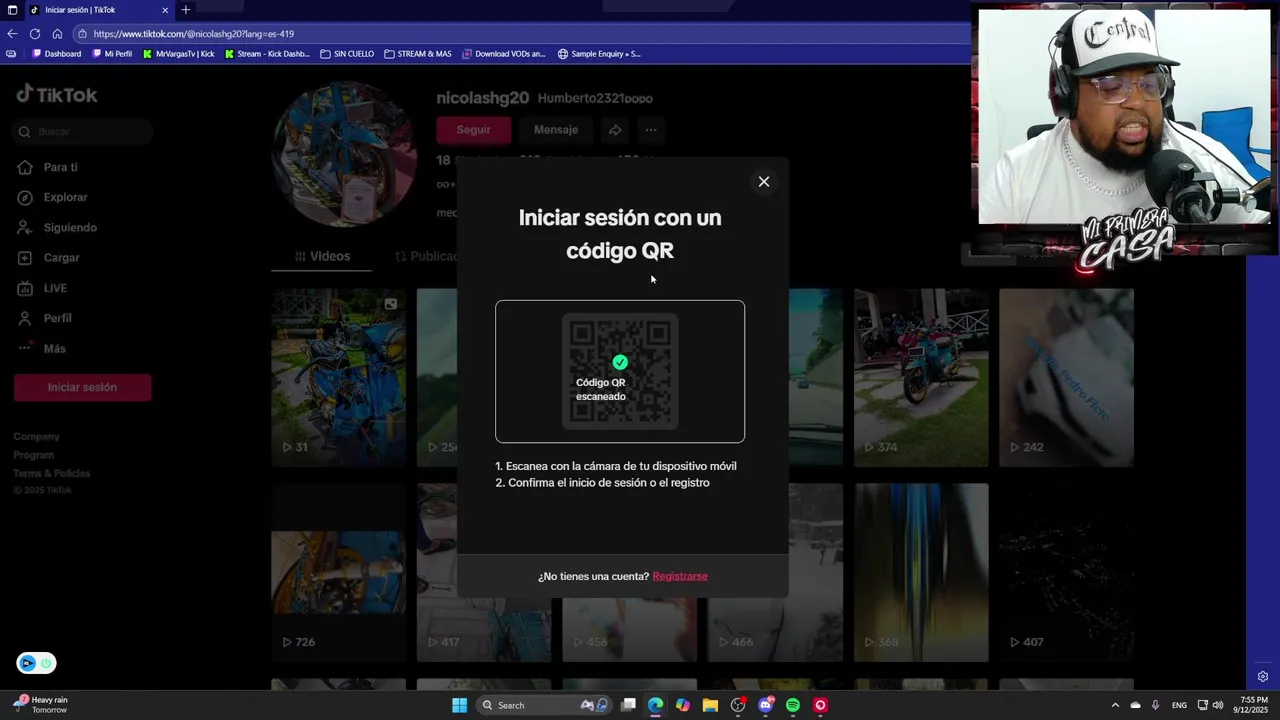Open the settings gear at page corner
Viewport: 1280px width, 720px height.
1263,677
